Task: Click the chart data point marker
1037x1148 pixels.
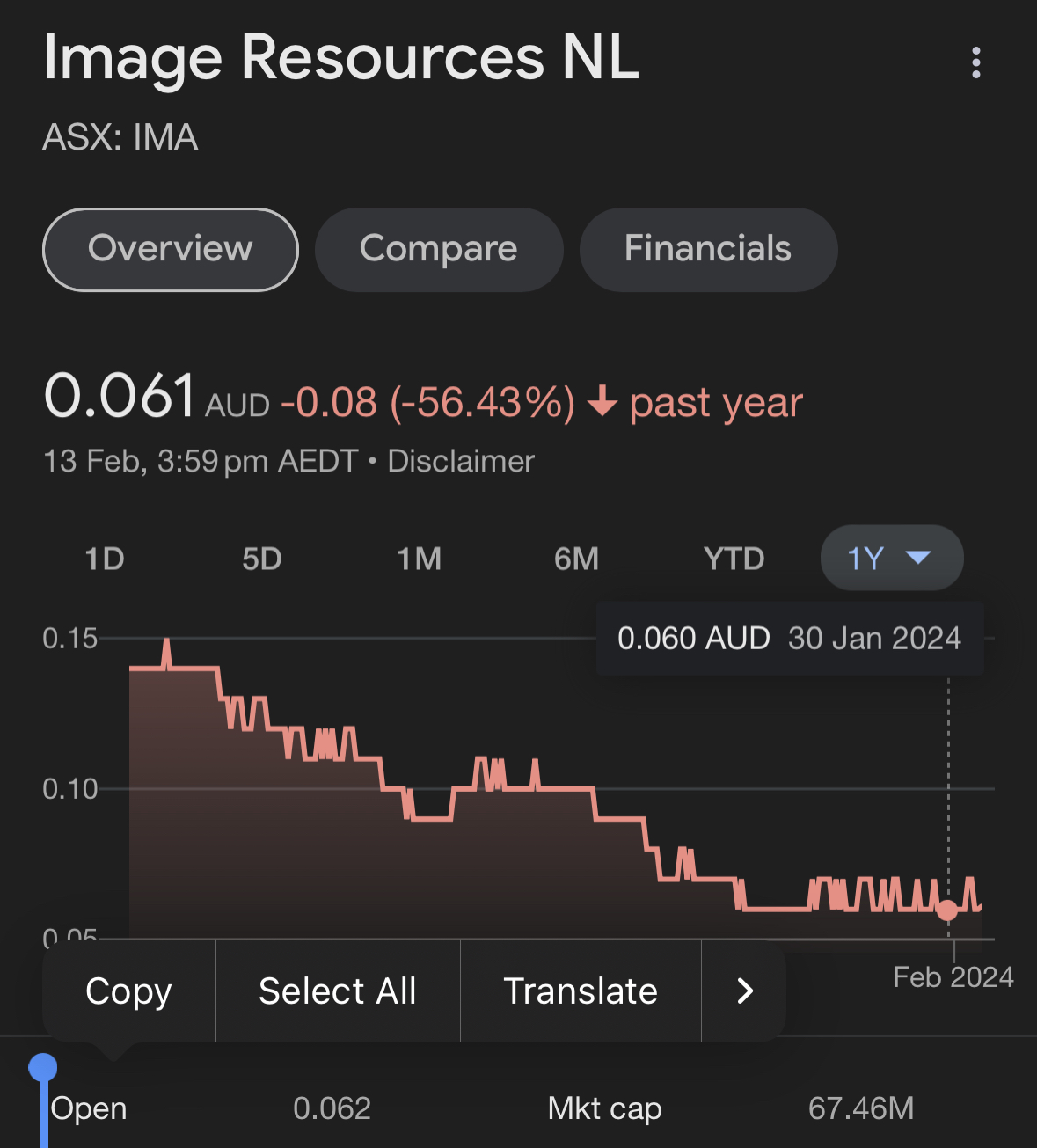Action: (x=947, y=910)
